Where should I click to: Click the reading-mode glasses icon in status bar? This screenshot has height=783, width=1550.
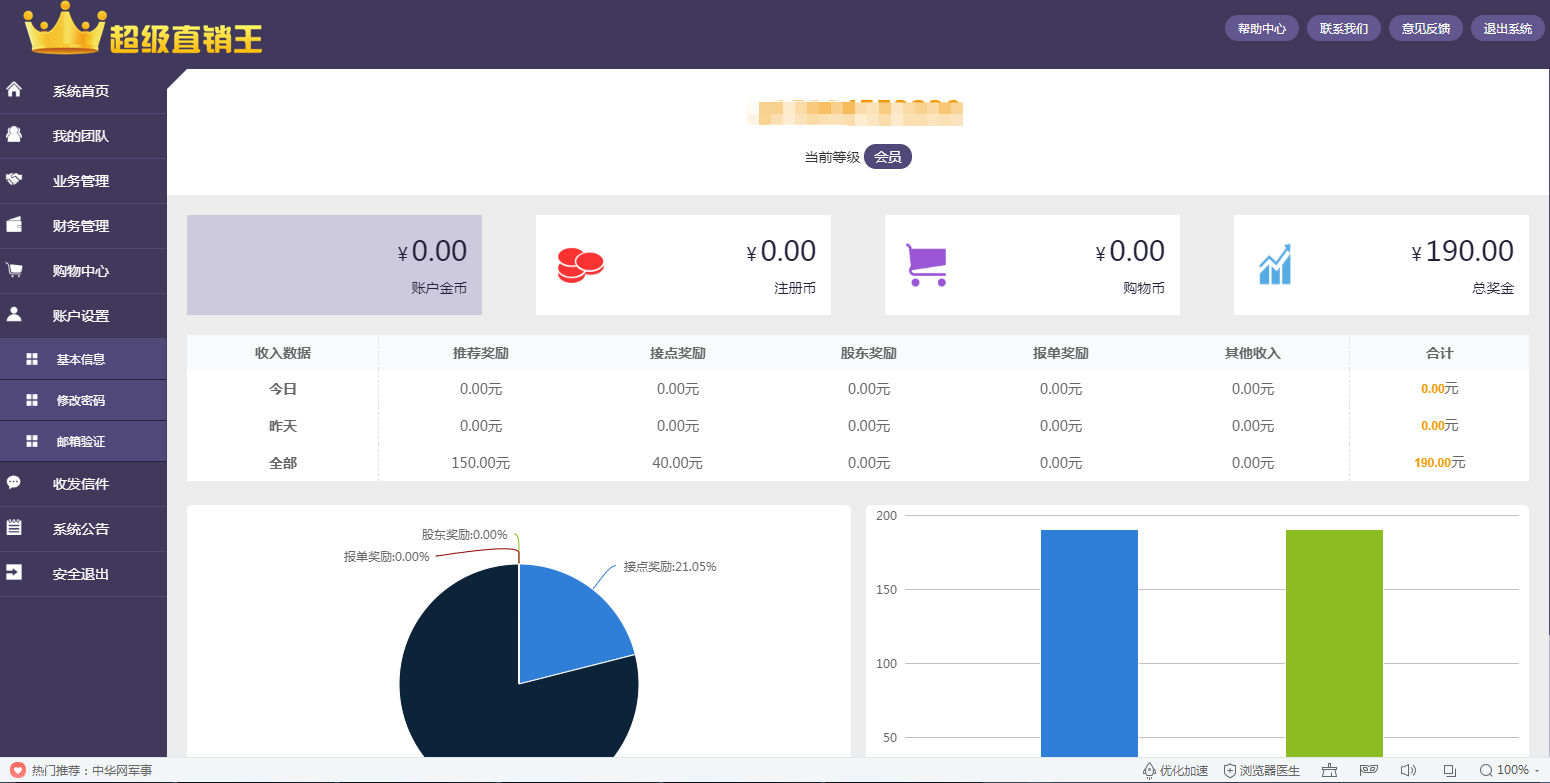(x=1369, y=770)
